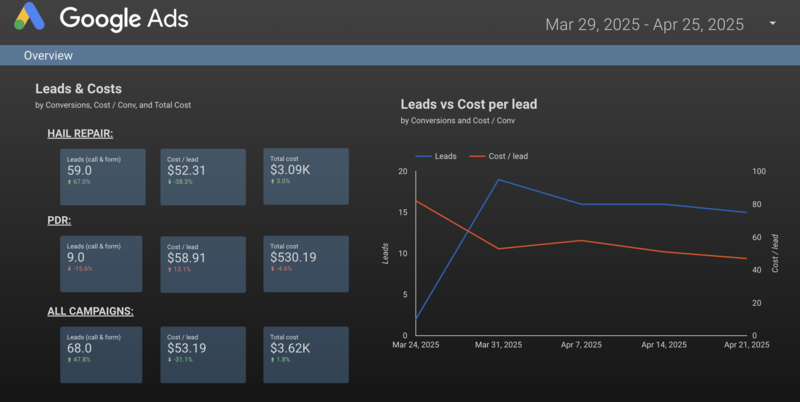Click the Leads vs Cost per lead chart title
This screenshot has height=402, width=800.
click(470, 104)
